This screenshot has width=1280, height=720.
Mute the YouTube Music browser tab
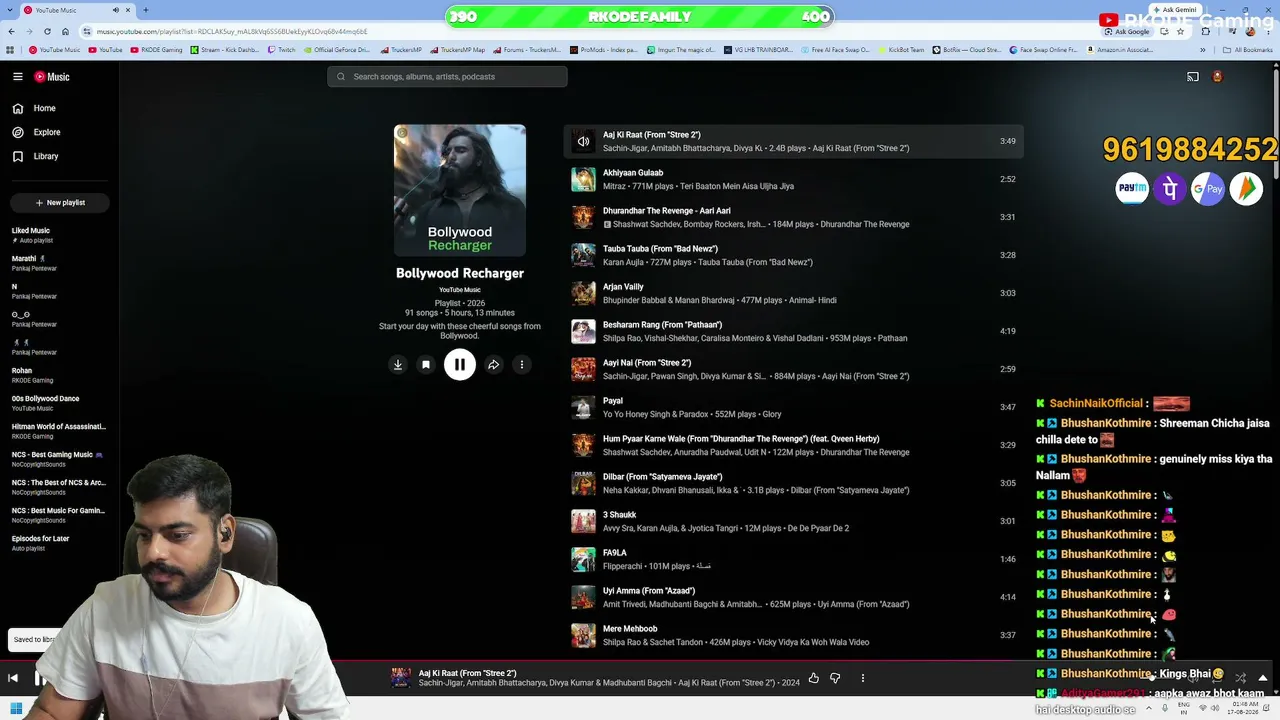pyautogui.click(x=115, y=10)
